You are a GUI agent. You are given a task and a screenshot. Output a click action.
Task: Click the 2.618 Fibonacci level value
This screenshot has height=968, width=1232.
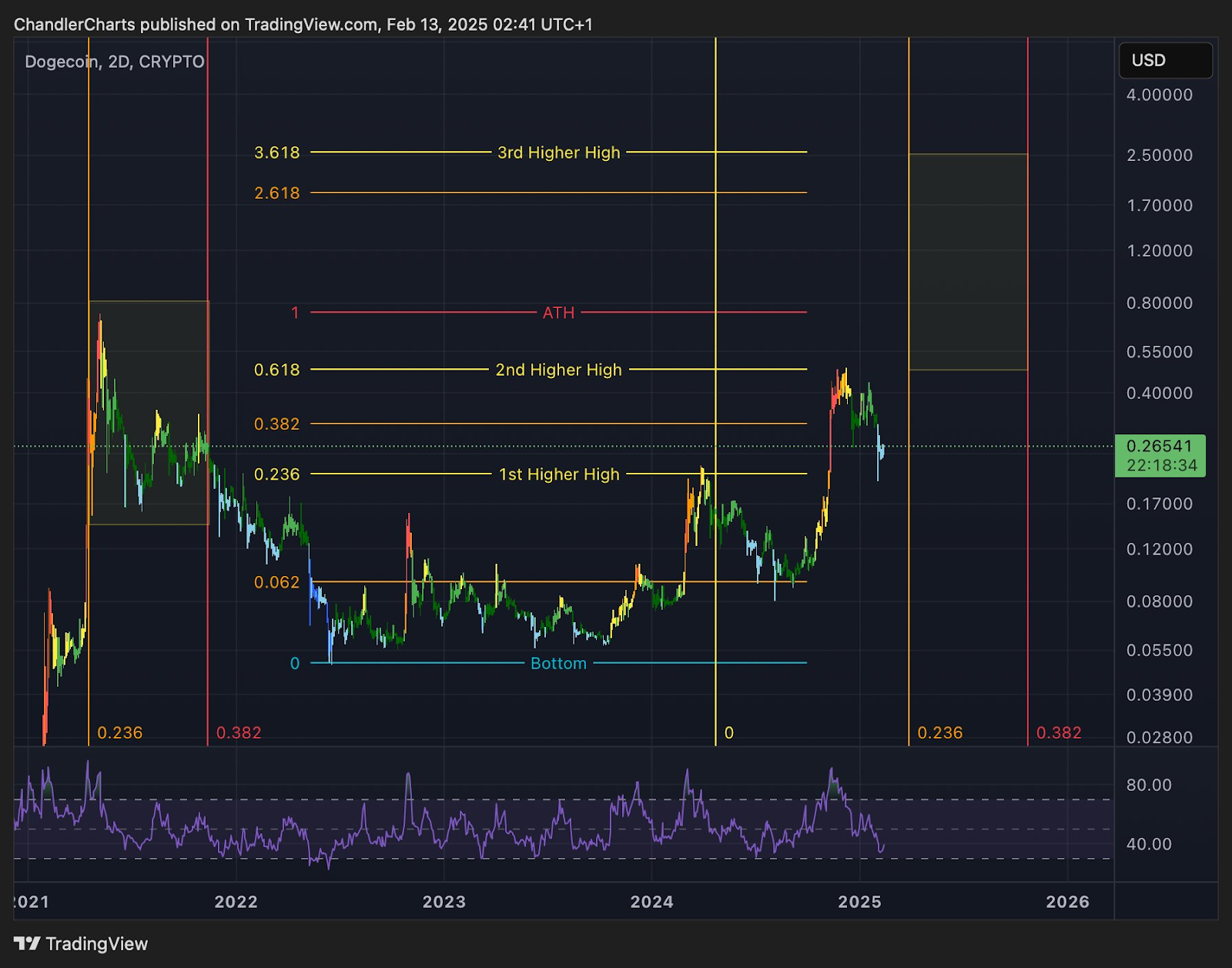(x=277, y=193)
